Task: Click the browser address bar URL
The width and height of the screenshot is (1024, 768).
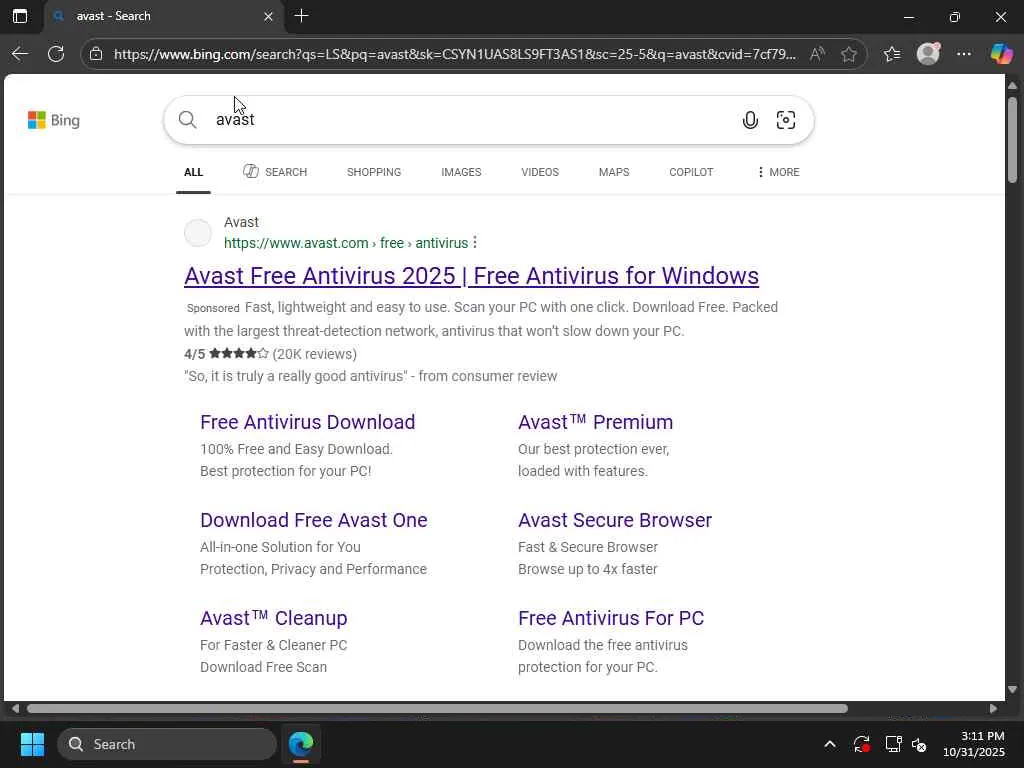Action: 455,54
